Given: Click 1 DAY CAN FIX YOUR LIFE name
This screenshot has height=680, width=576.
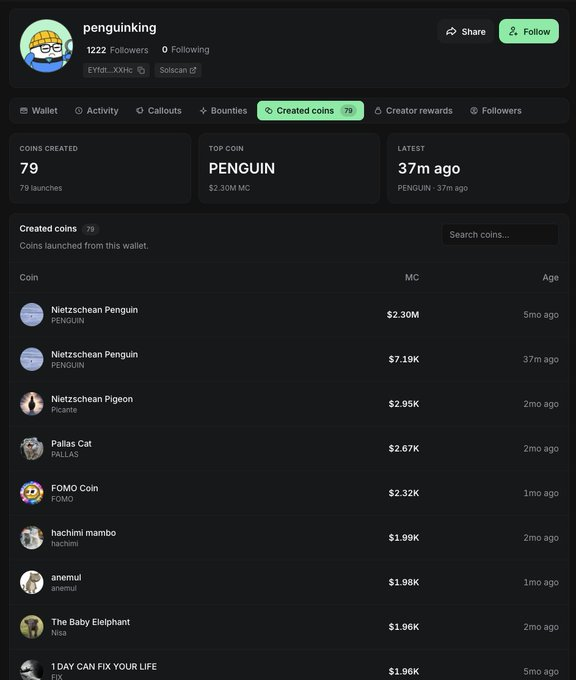Looking at the screenshot, I should (x=104, y=667).
